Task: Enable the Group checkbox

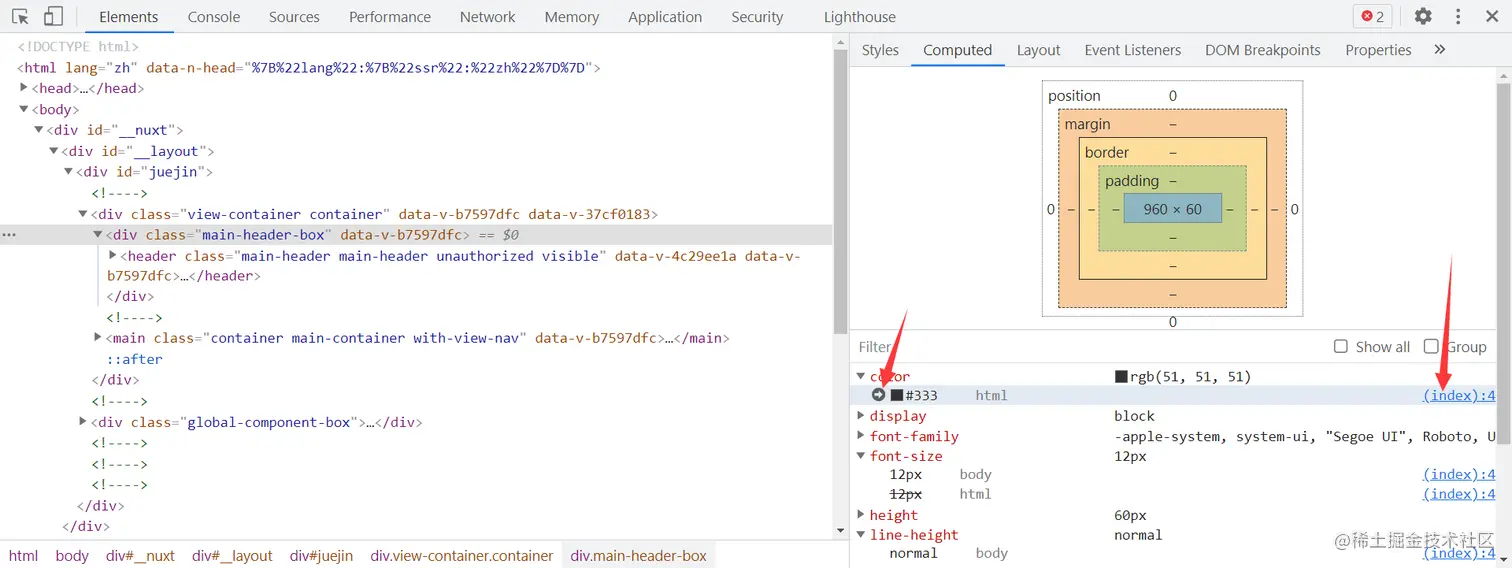Action: click(1431, 346)
